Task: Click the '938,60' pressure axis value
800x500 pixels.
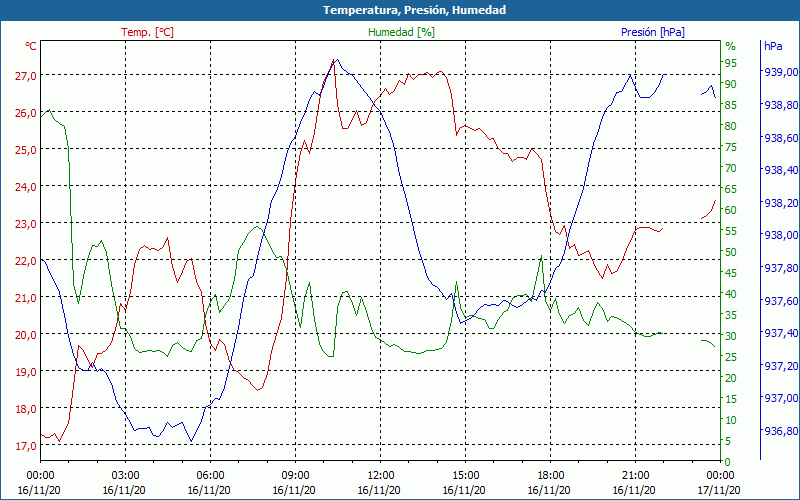Action: (x=780, y=138)
